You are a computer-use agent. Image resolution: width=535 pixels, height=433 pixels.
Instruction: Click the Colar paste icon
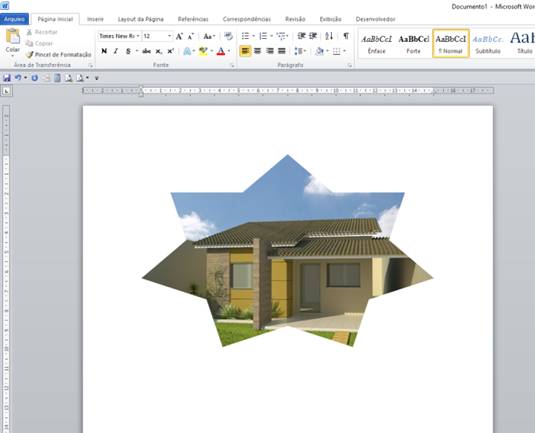(13, 37)
